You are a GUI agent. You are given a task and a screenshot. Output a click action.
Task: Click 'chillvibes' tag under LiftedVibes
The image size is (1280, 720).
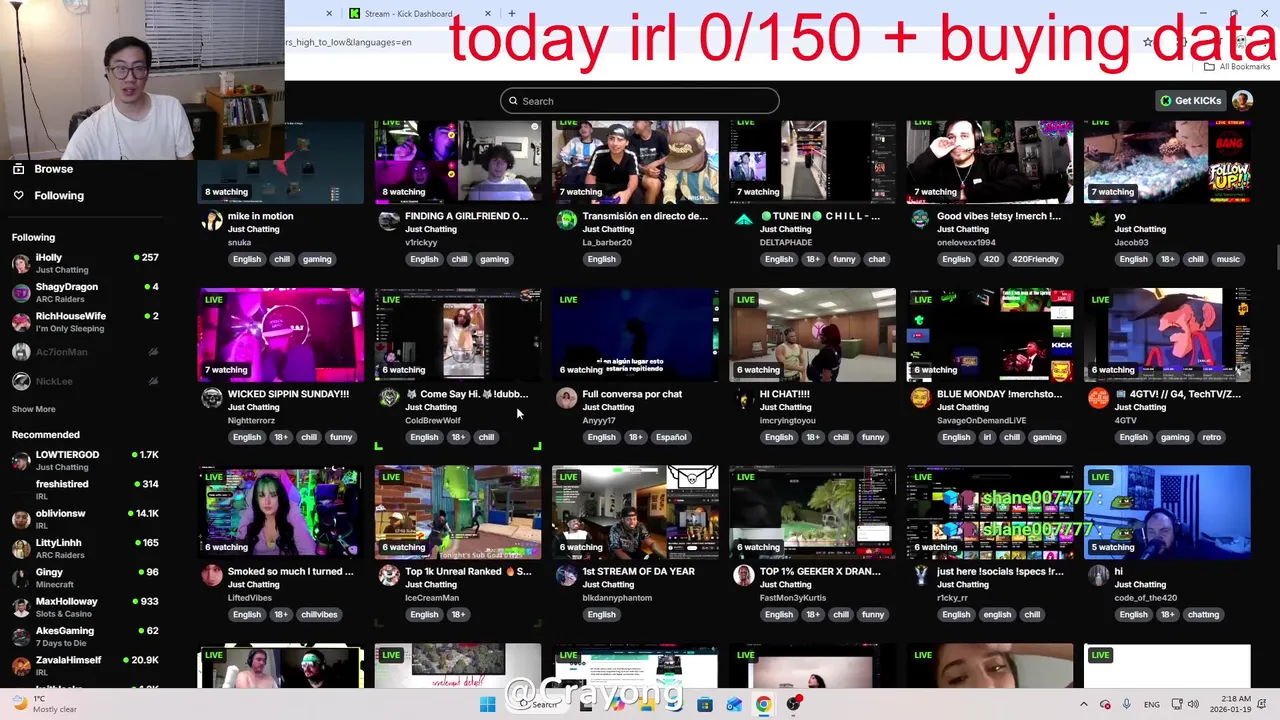point(319,615)
